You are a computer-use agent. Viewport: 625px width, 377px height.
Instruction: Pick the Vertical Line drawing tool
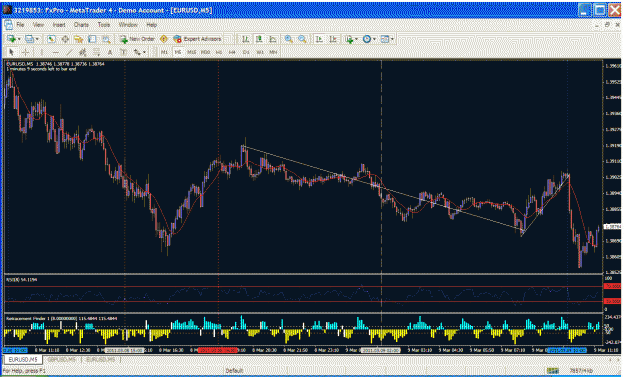[41, 52]
